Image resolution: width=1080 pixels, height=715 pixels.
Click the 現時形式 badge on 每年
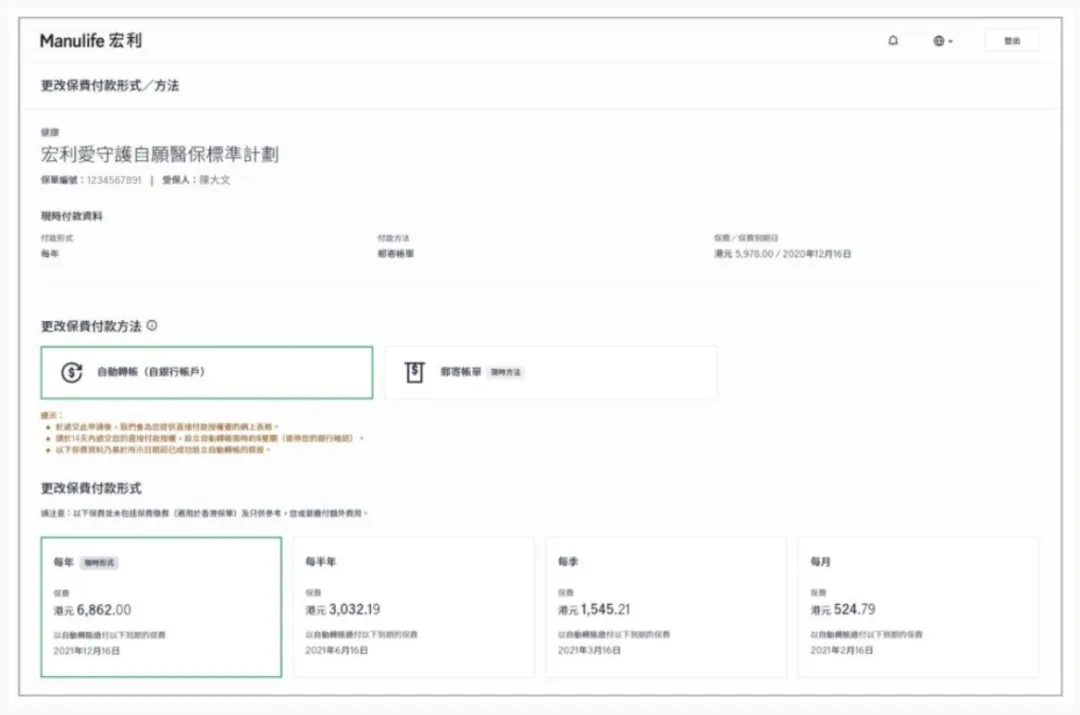[100, 563]
